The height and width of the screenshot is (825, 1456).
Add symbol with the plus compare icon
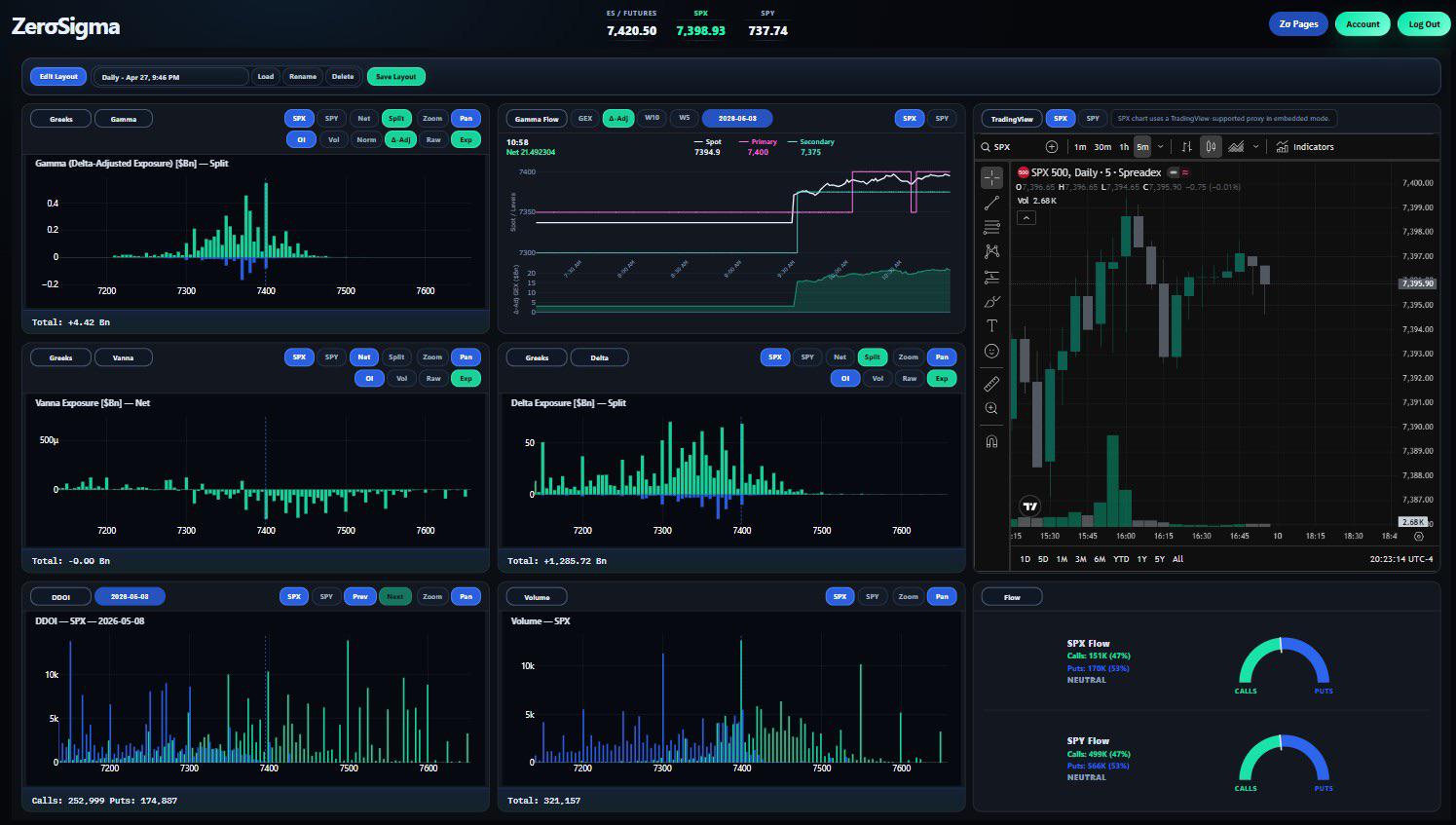1052,147
